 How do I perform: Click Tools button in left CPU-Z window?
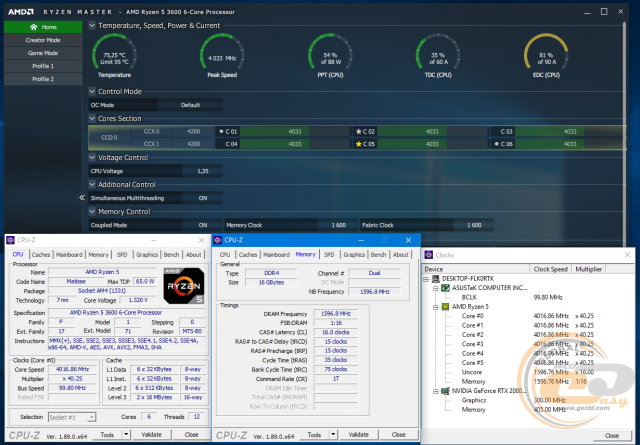(x=107, y=435)
